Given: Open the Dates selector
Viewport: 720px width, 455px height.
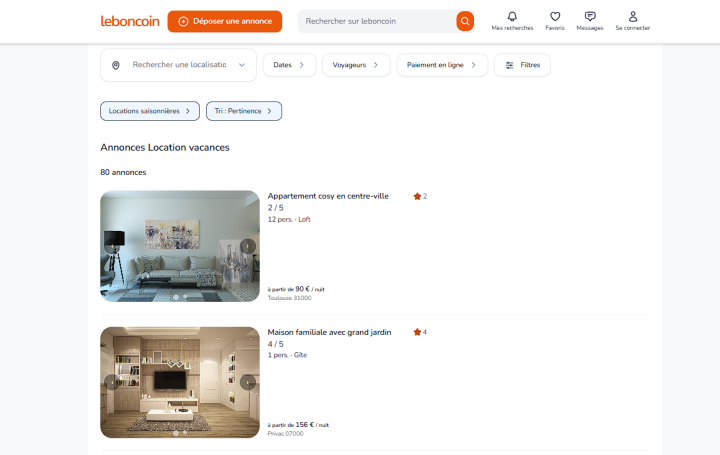Looking at the screenshot, I should (289, 65).
